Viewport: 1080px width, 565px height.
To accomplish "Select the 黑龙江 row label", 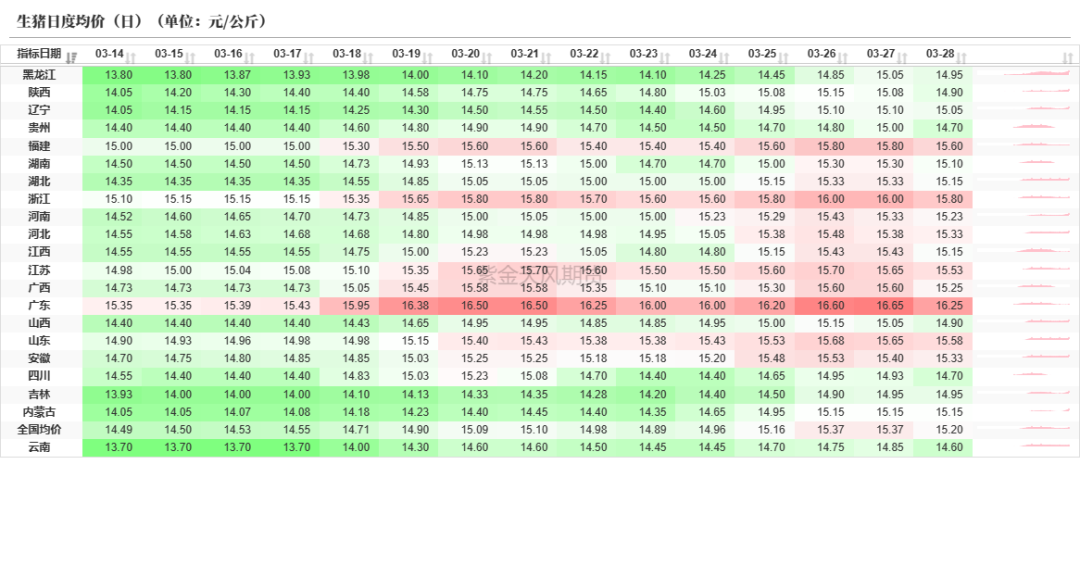I will click(x=39, y=74).
